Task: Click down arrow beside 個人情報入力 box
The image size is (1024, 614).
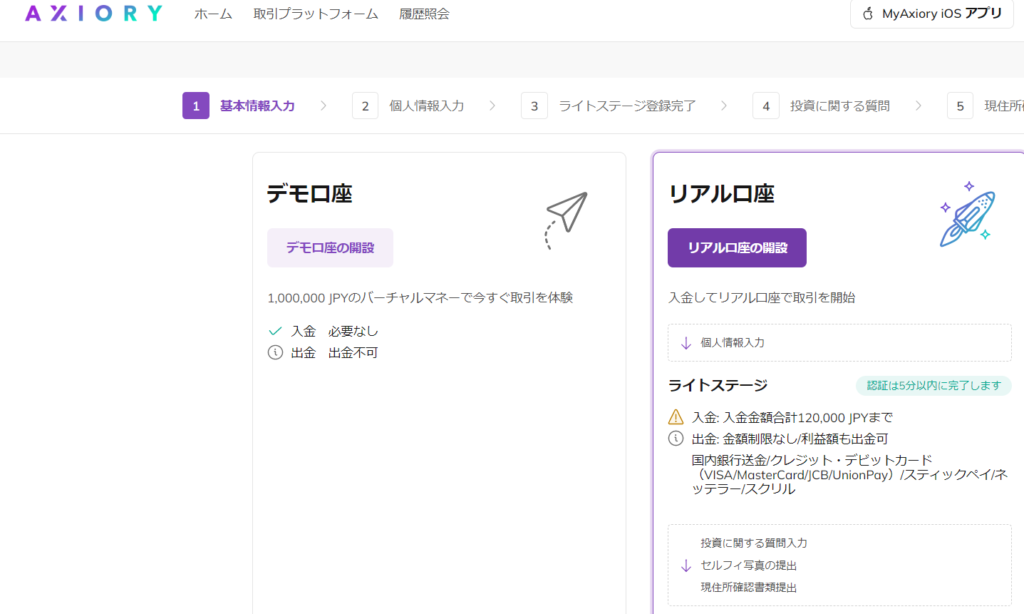Action: click(686, 343)
